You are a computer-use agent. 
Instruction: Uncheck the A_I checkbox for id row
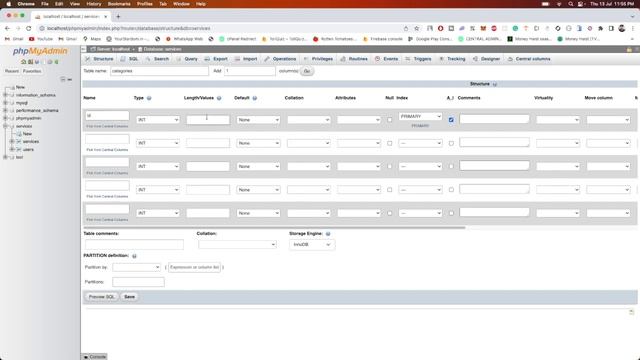pos(451,120)
